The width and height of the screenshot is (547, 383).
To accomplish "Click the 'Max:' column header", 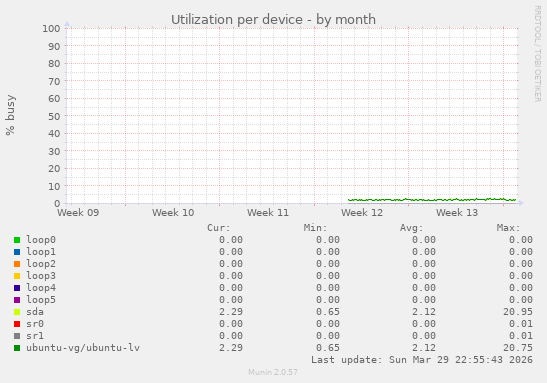I will [508, 228].
